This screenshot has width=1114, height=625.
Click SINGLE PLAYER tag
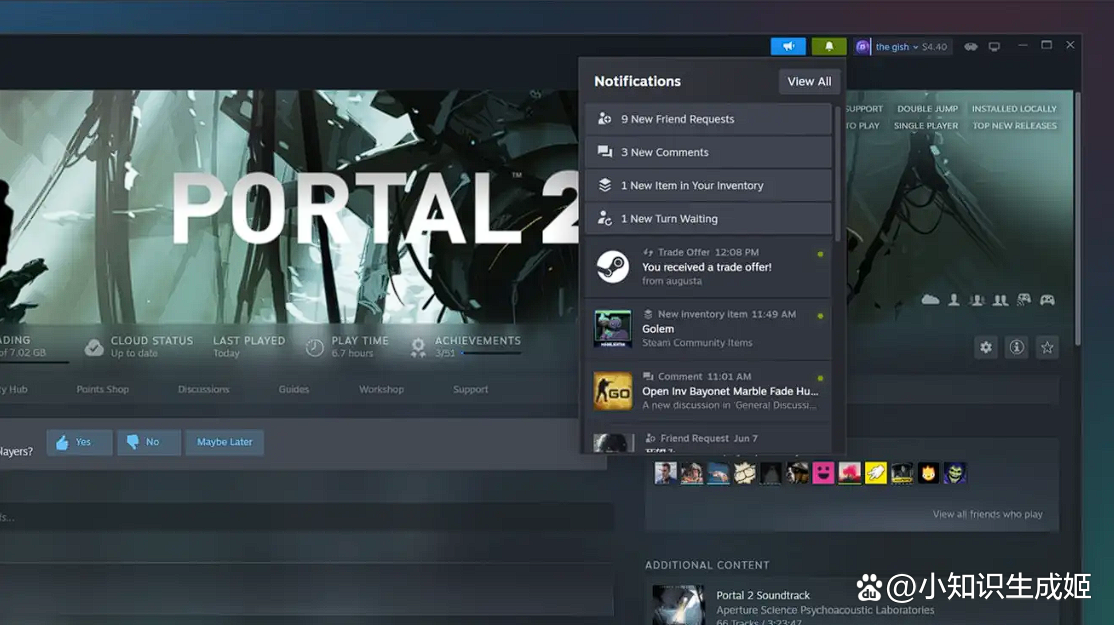click(x=926, y=126)
